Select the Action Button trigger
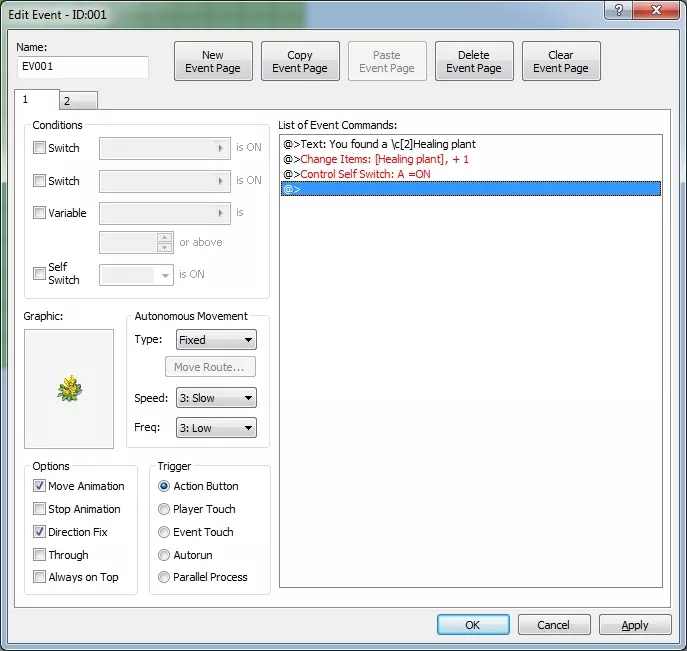 pos(164,486)
